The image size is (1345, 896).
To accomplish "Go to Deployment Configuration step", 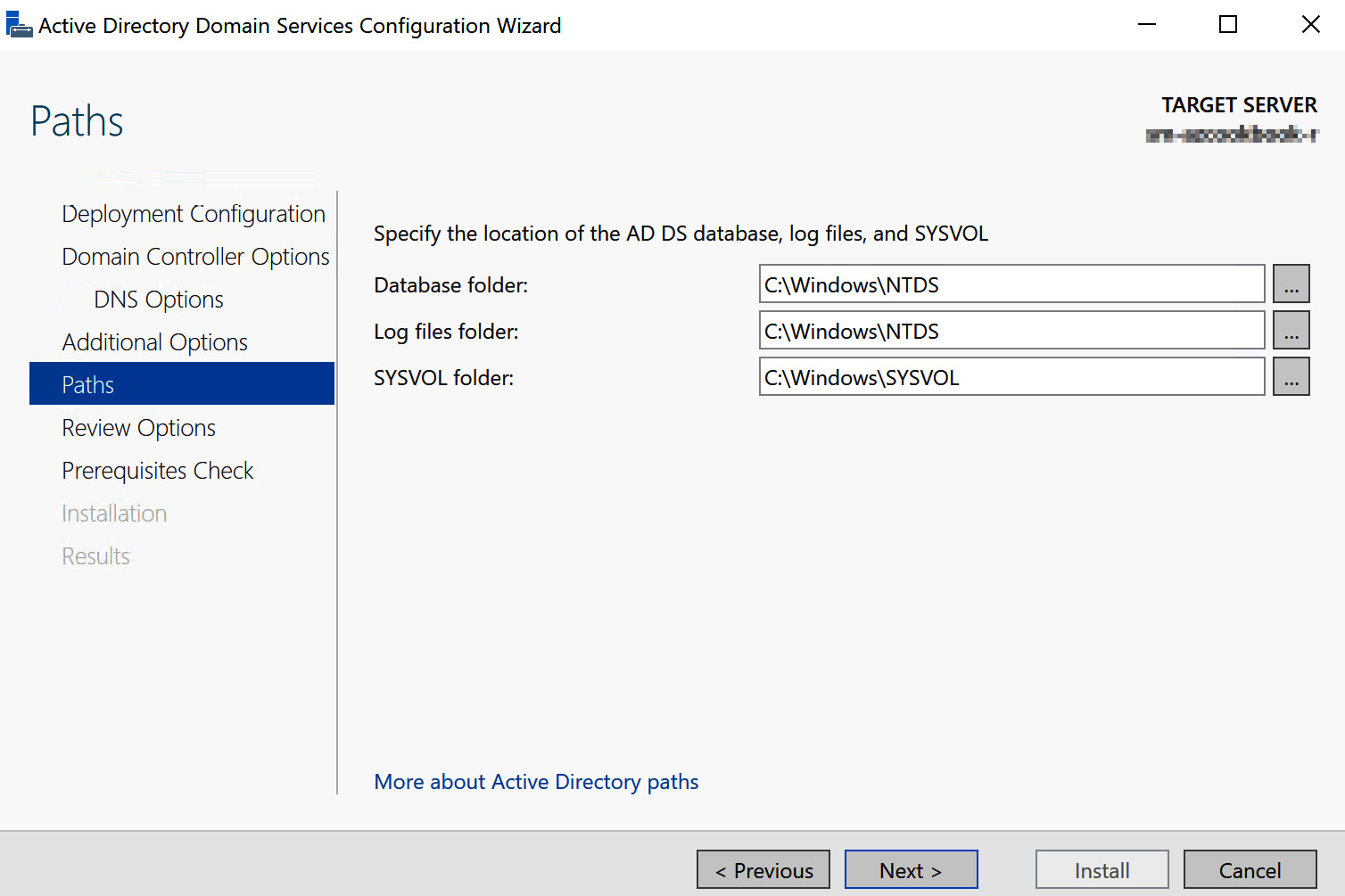I will (x=194, y=214).
